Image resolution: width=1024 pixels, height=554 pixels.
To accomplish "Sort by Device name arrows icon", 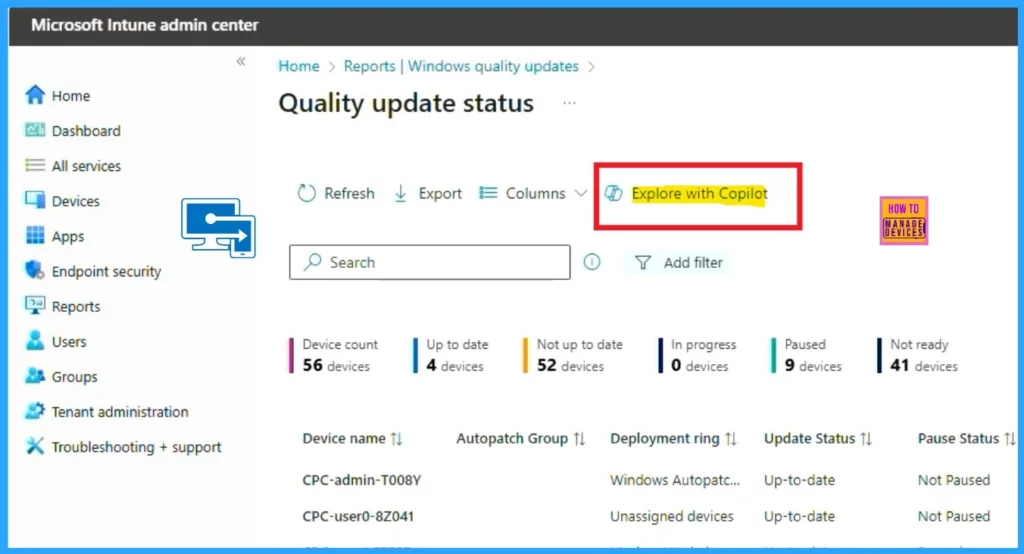I will (x=396, y=439).
